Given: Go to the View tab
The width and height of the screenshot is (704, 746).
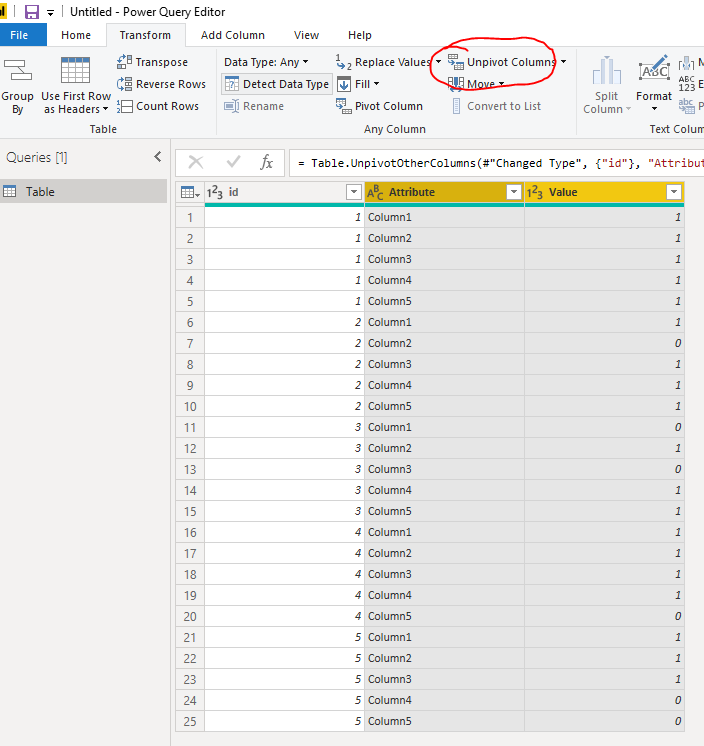Looking at the screenshot, I should [306, 35].
